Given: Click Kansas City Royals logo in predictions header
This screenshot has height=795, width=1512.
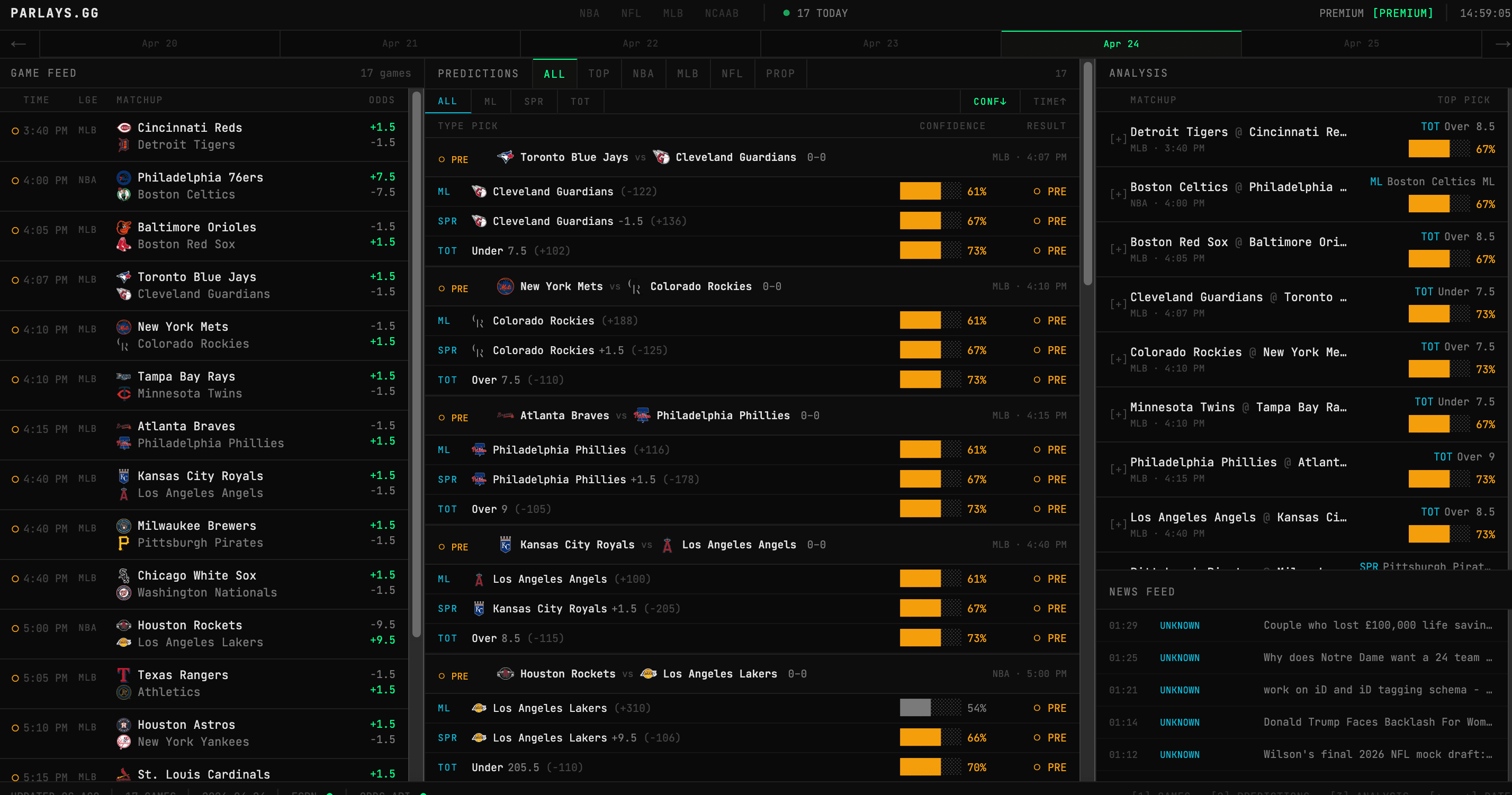Looking at the screenshot, I should pyautogui.click(x=506, y=545).
